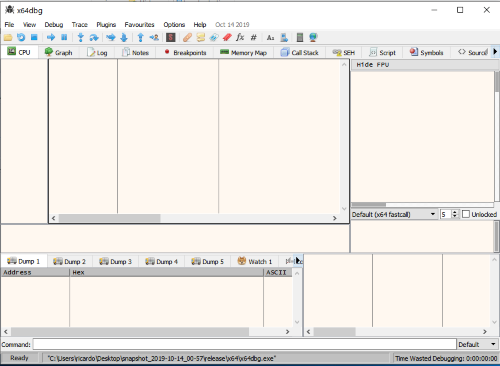Screen dimensions: 500x366
Task: Click the Patches bandage icon
Action: [187, 37]
